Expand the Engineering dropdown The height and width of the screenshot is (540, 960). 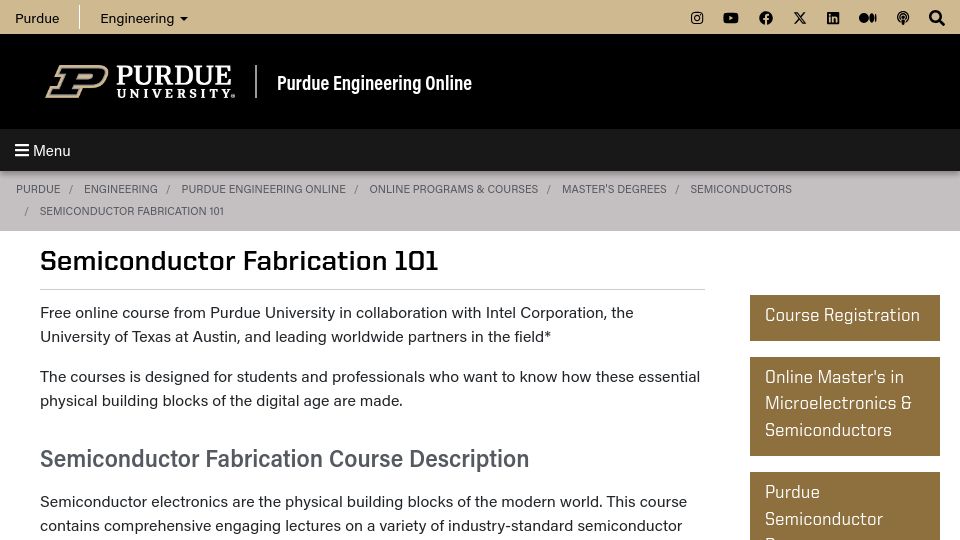144,18
